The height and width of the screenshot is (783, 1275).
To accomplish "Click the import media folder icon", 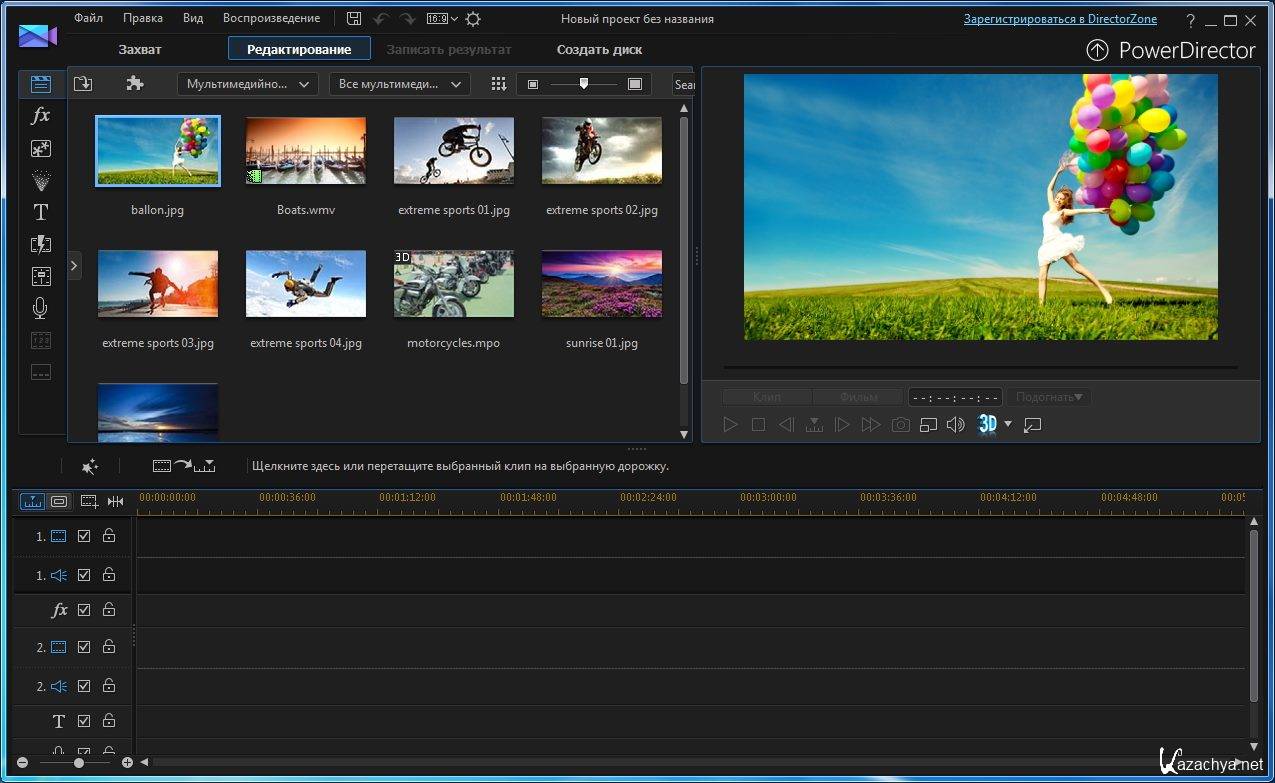I will (x=83, y=84).
